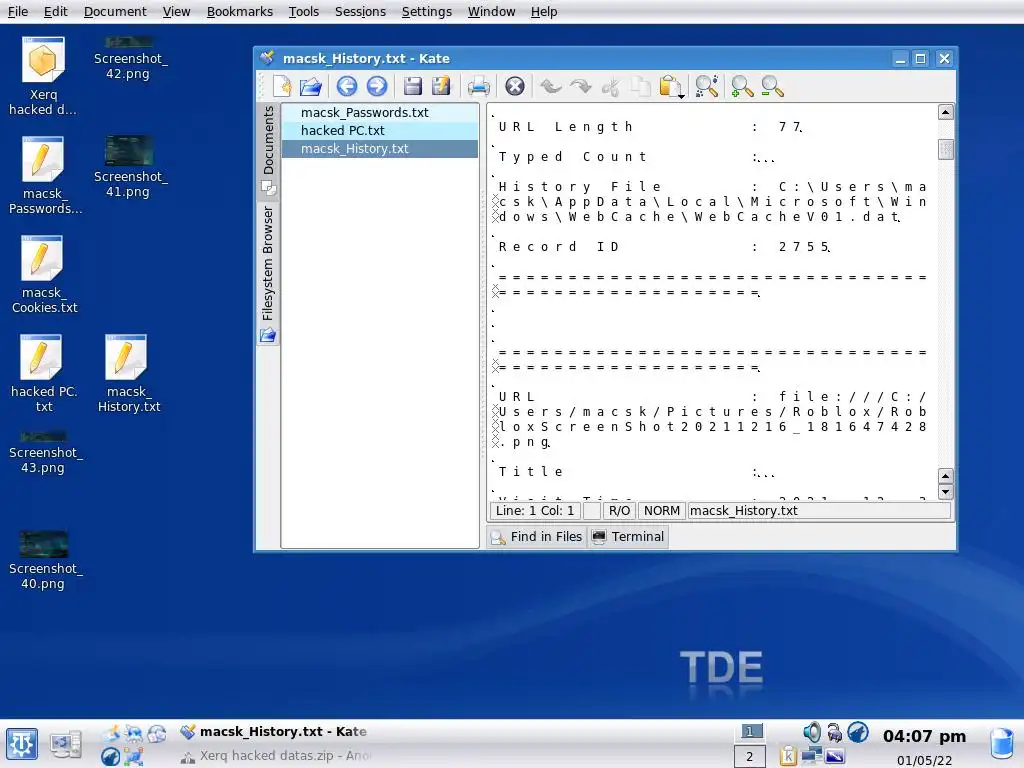This screenshot has width=1024, height=768.
Task: Click macsk_History.txt - Kate taskbar entry
Action: click(x=274, y=731)
